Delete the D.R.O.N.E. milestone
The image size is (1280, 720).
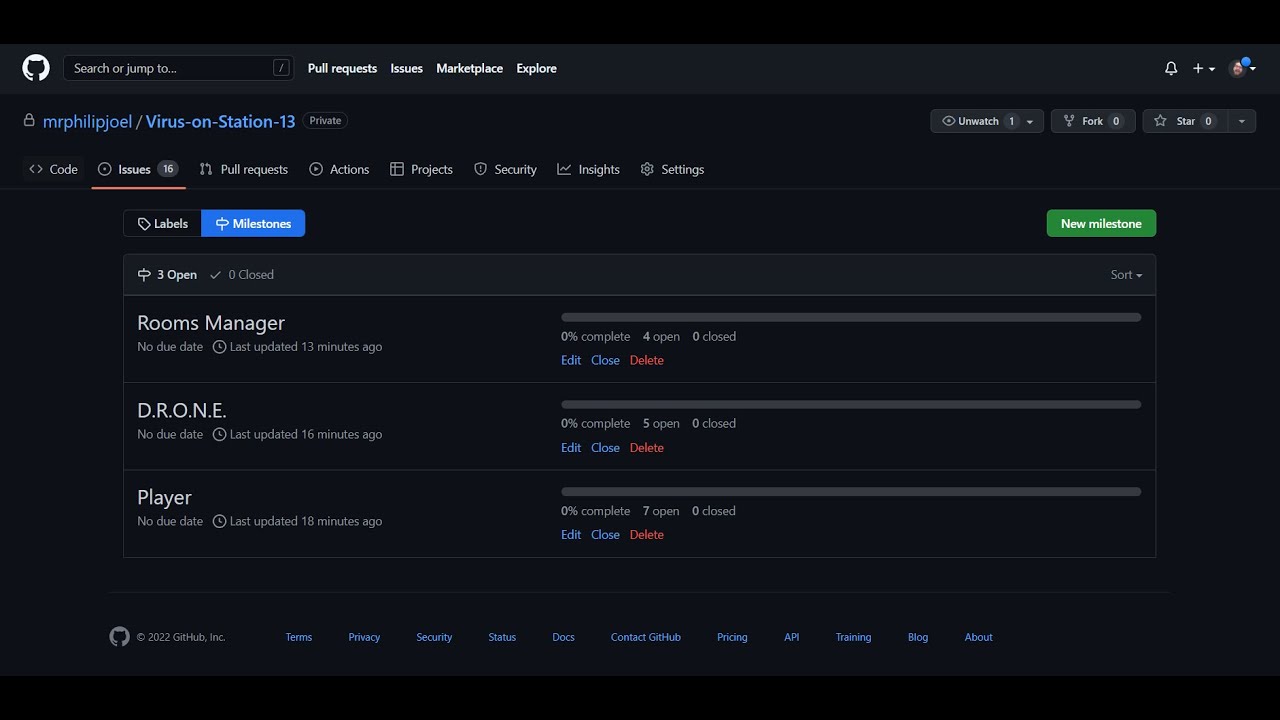pyautogui.click(x=647, y=447)
